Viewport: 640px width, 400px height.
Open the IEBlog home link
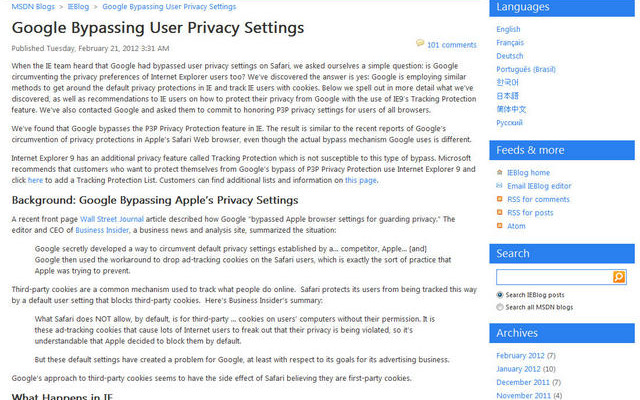tap(528, 173)
